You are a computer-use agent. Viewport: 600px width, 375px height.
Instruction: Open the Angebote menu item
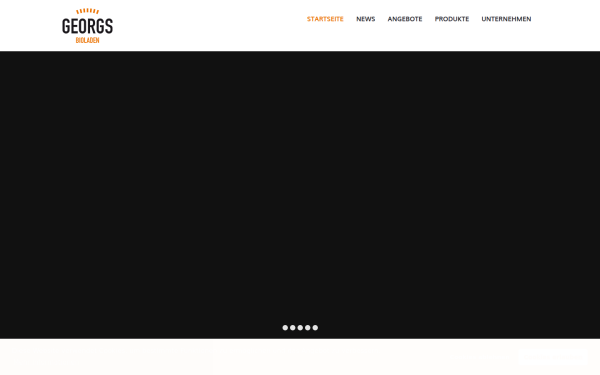coord(405,19)
